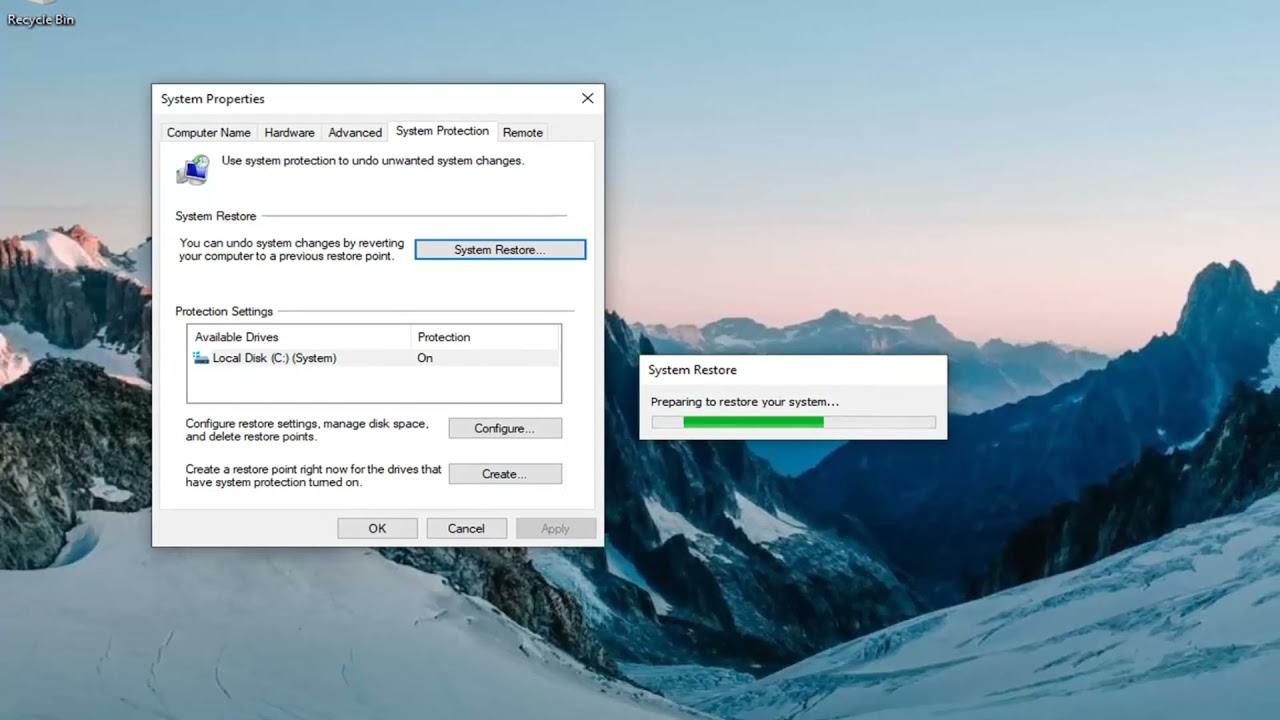The image size is (1280, 720).
Task: Open the Configure... restore settings button
Action: pyautogui.click(x=505, y=428)
